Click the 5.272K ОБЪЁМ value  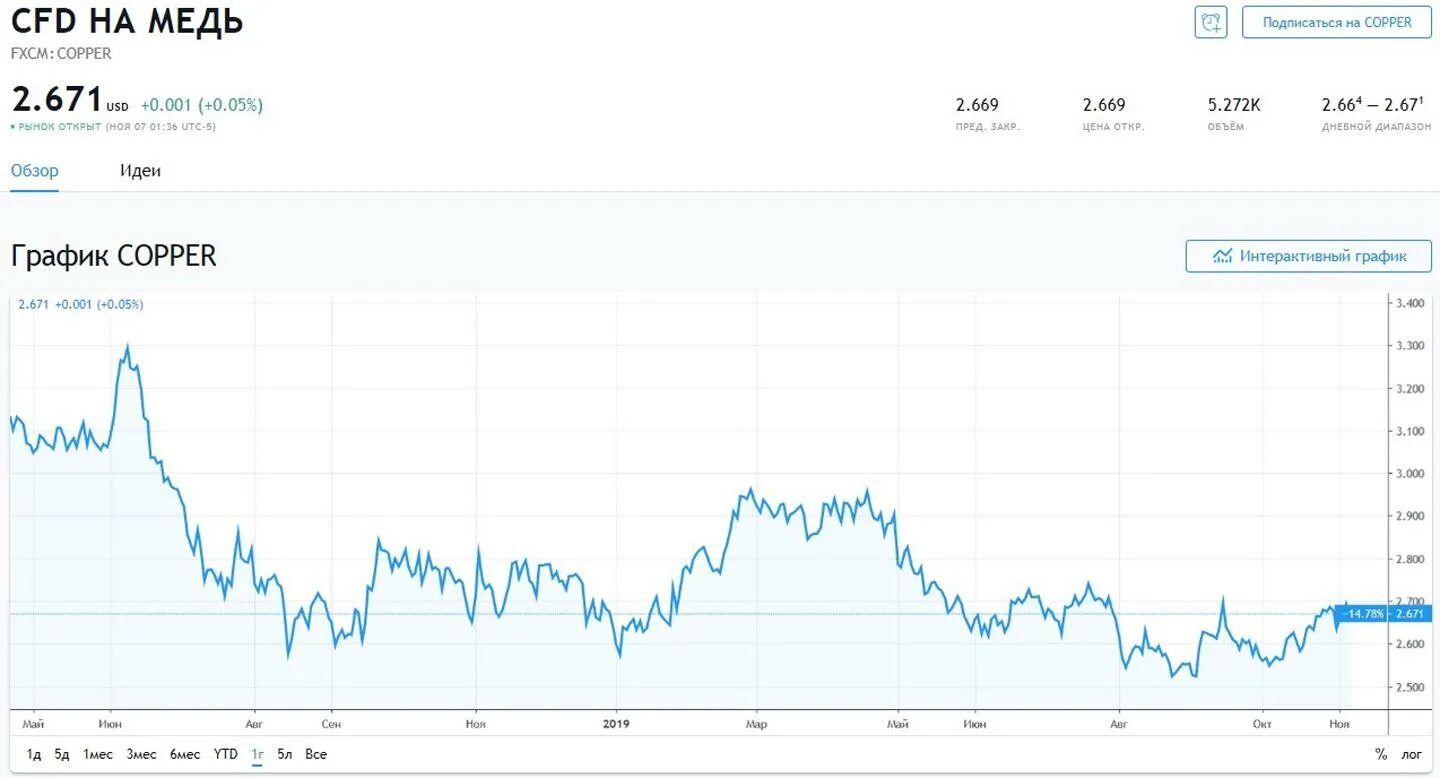[1235, 105]
